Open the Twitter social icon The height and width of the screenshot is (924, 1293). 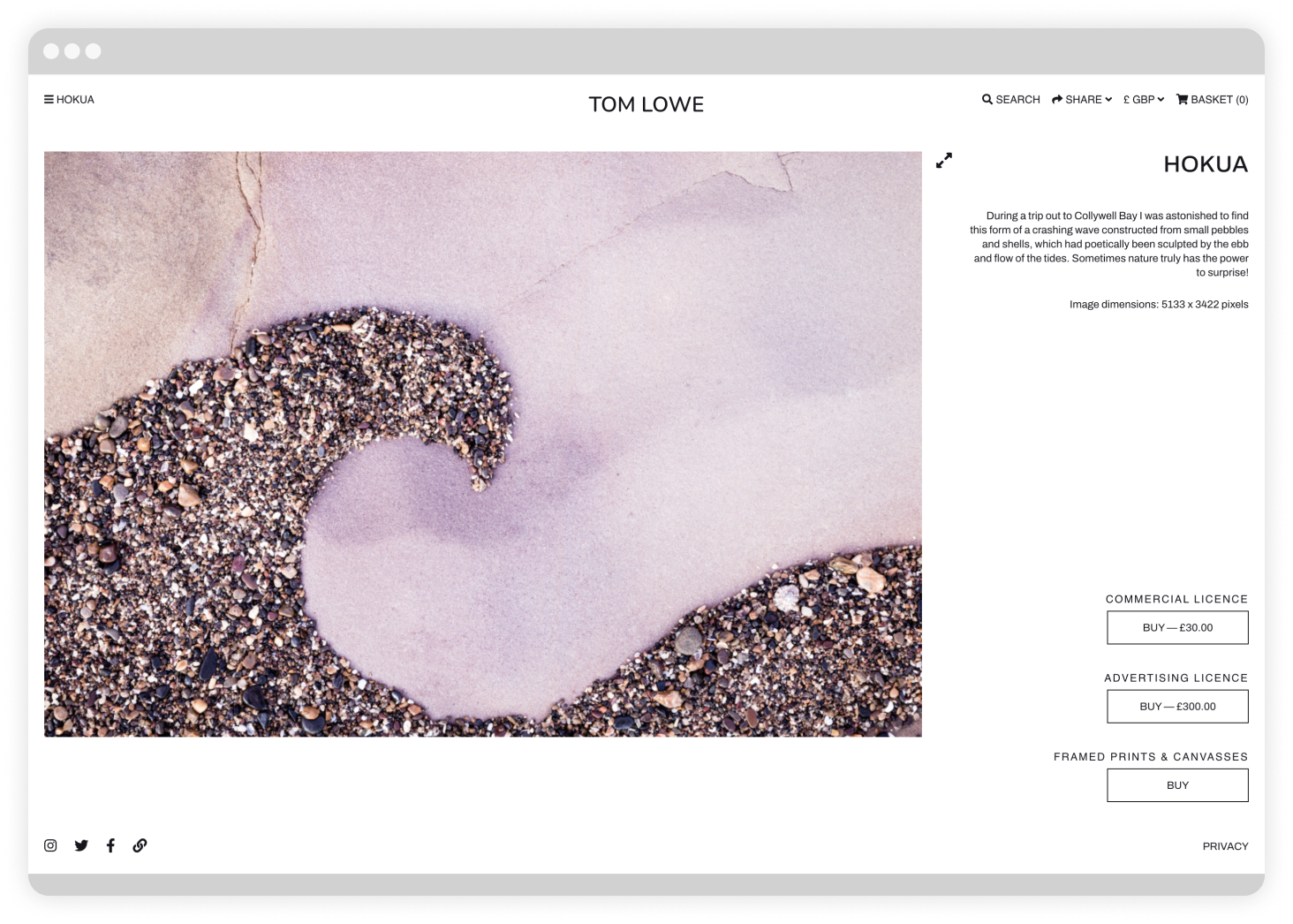[x=81, y=845]
